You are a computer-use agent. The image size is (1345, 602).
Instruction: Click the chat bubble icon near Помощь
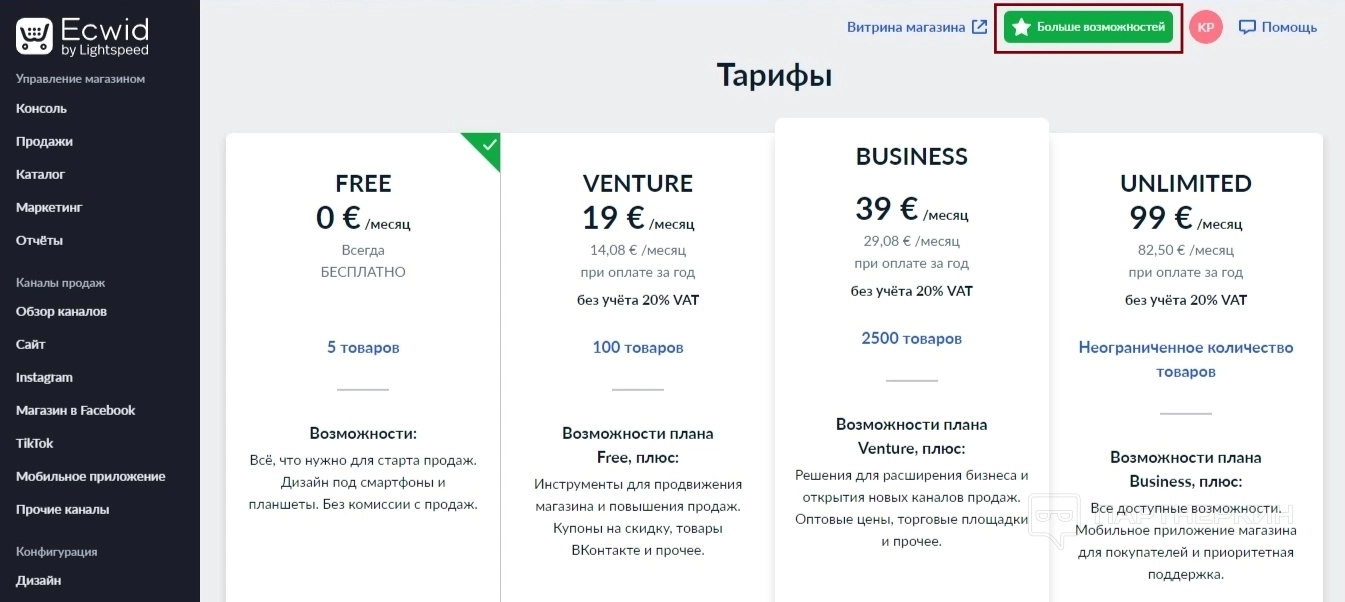click(x=1247, y=28)
